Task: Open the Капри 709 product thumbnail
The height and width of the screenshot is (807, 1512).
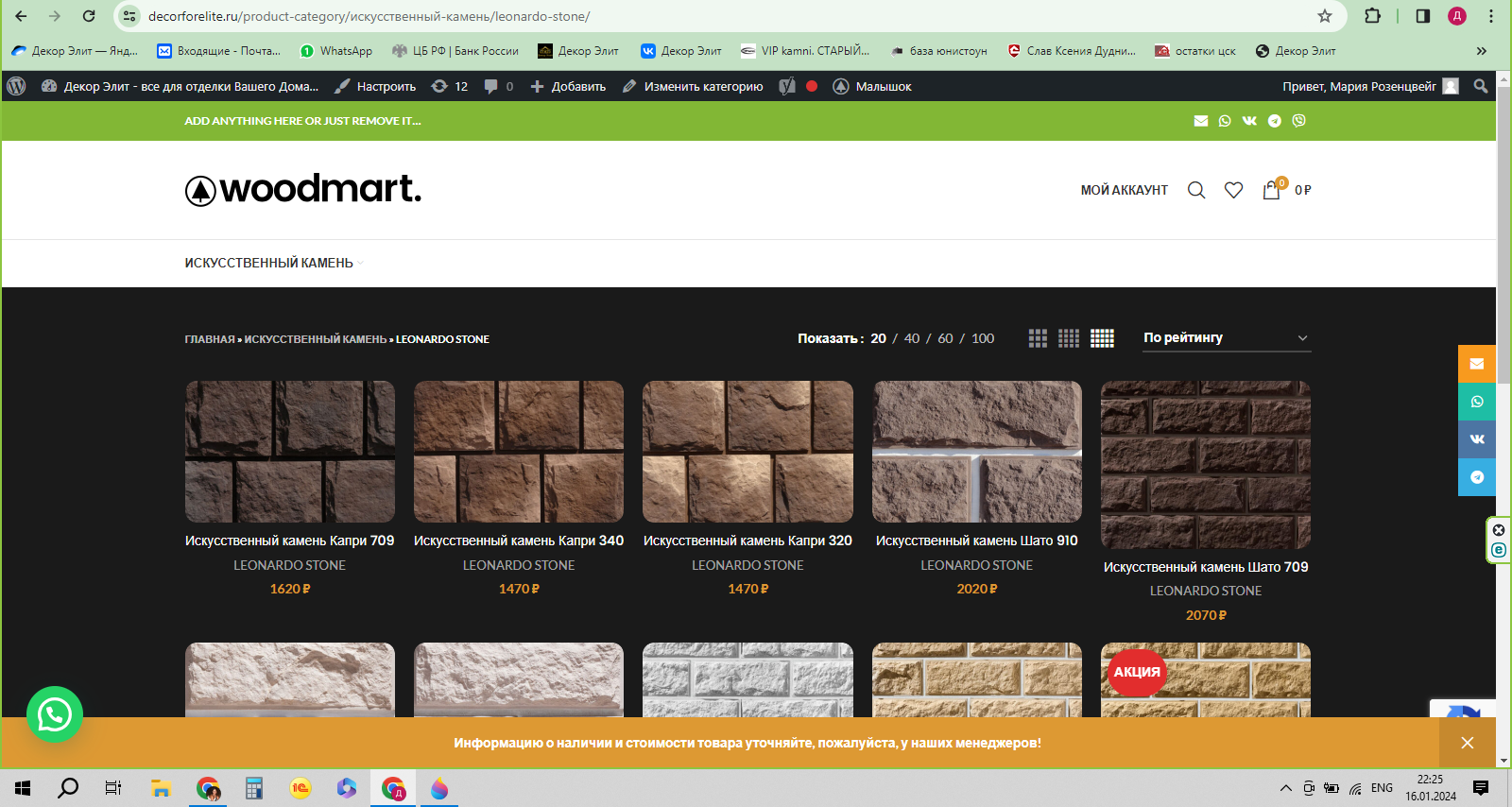Action: click(290, 452)
